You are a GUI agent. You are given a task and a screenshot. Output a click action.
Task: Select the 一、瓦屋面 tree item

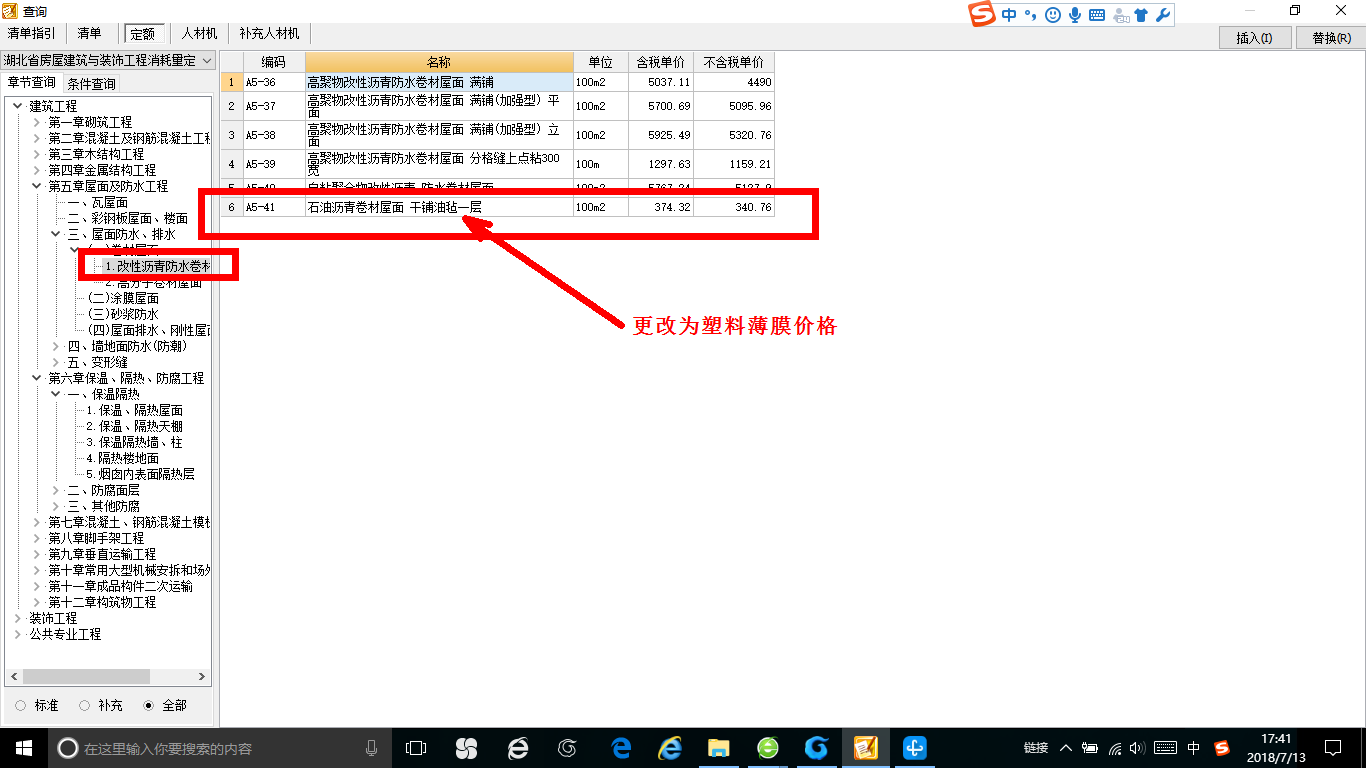pyautogui.click(x=98, y=202)
